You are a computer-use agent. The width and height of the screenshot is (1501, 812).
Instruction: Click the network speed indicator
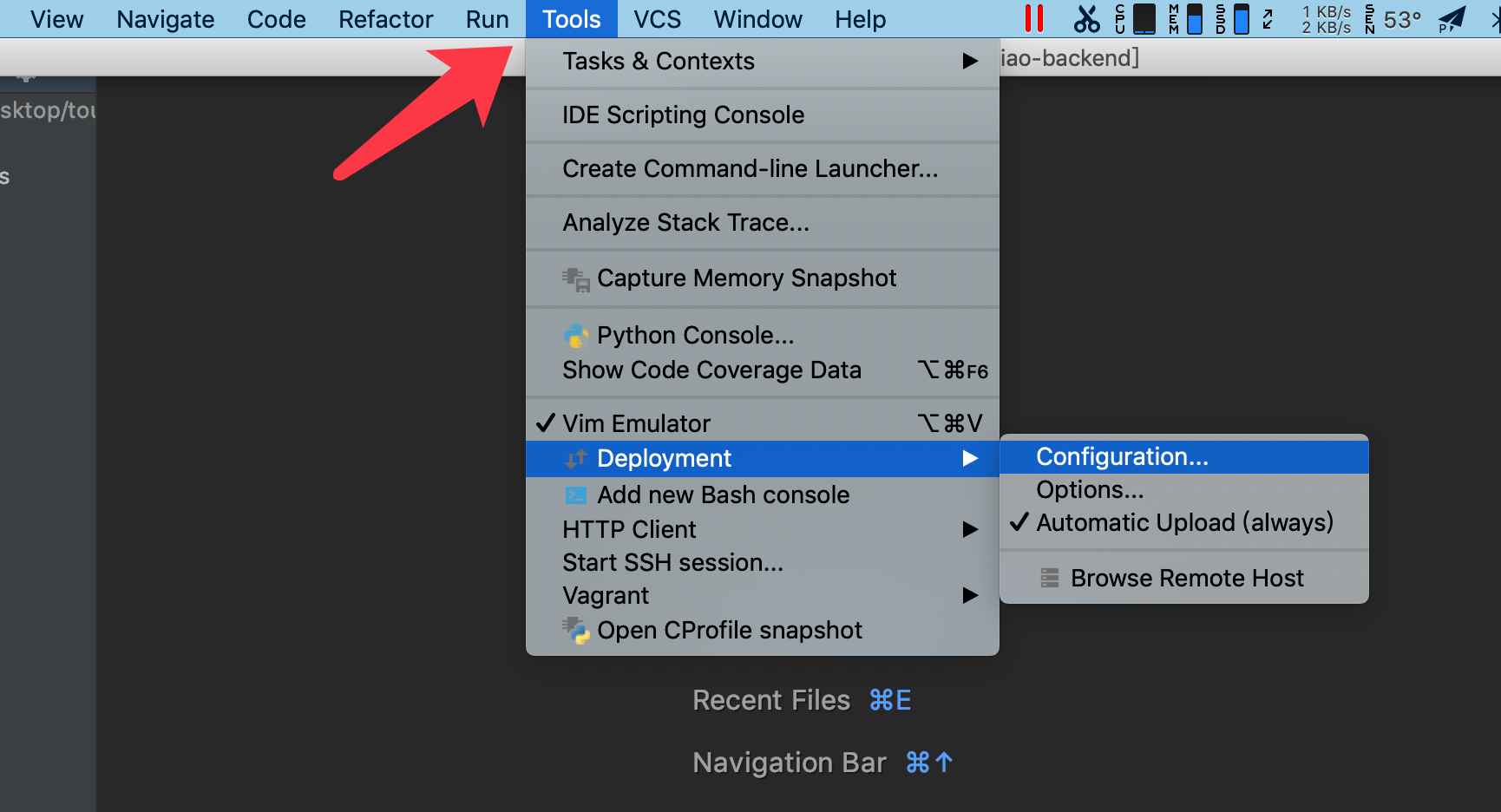[x=1326, y=19]
